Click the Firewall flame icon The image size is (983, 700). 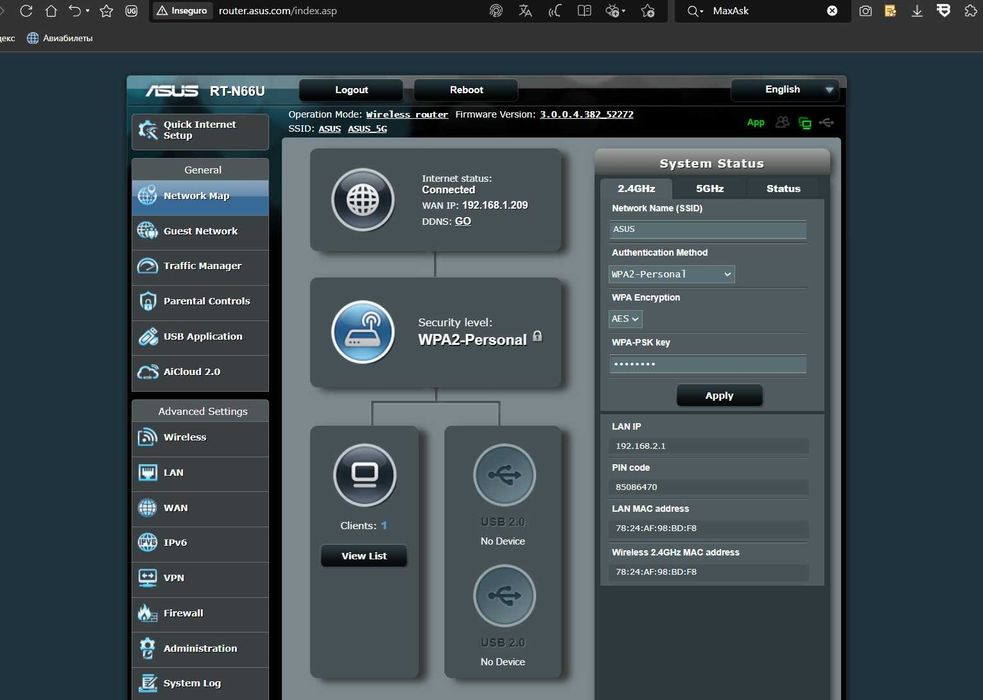pos(147,613)
